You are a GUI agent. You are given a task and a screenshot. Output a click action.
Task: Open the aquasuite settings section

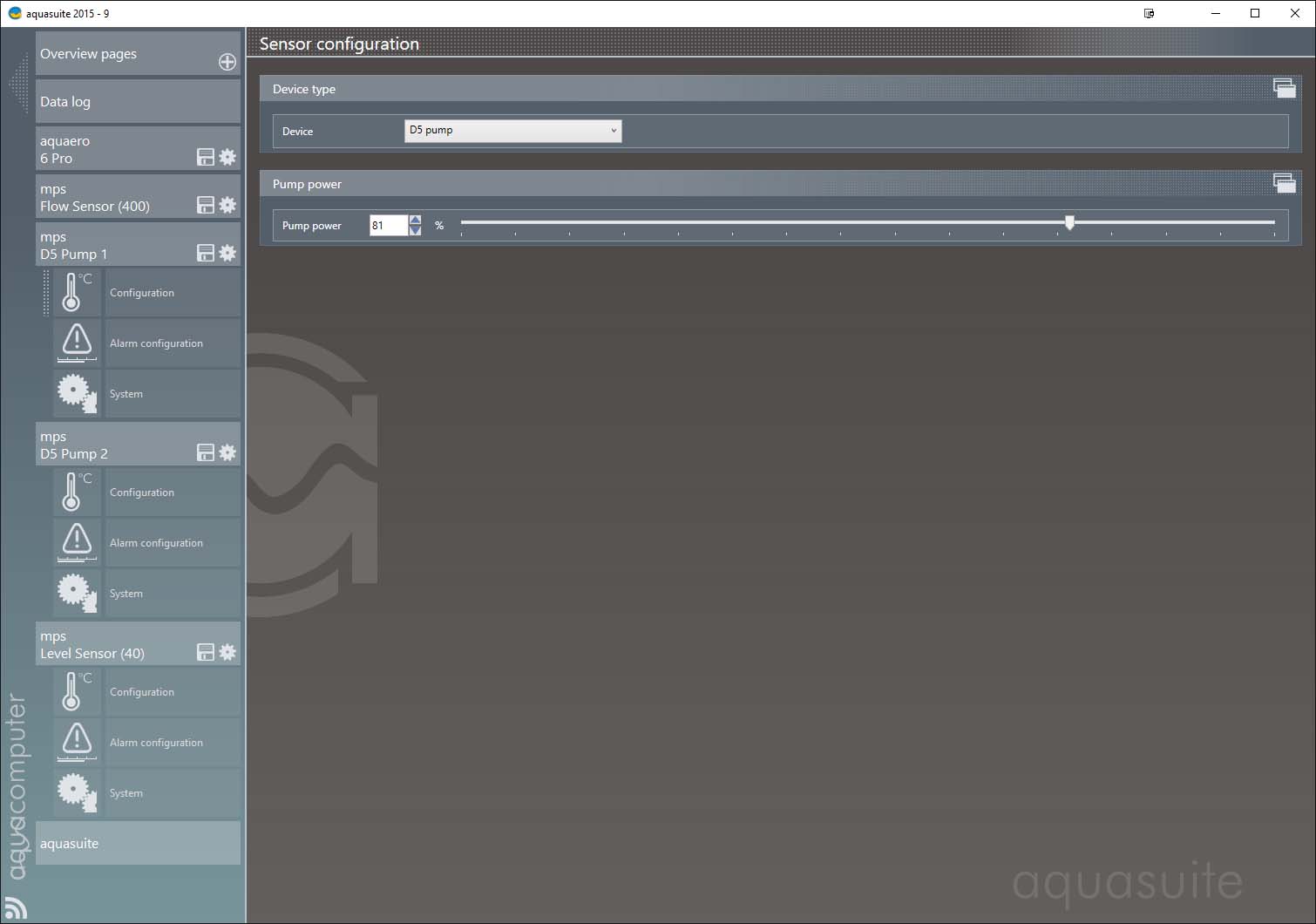pyautogui.click(x=138, y=843)
